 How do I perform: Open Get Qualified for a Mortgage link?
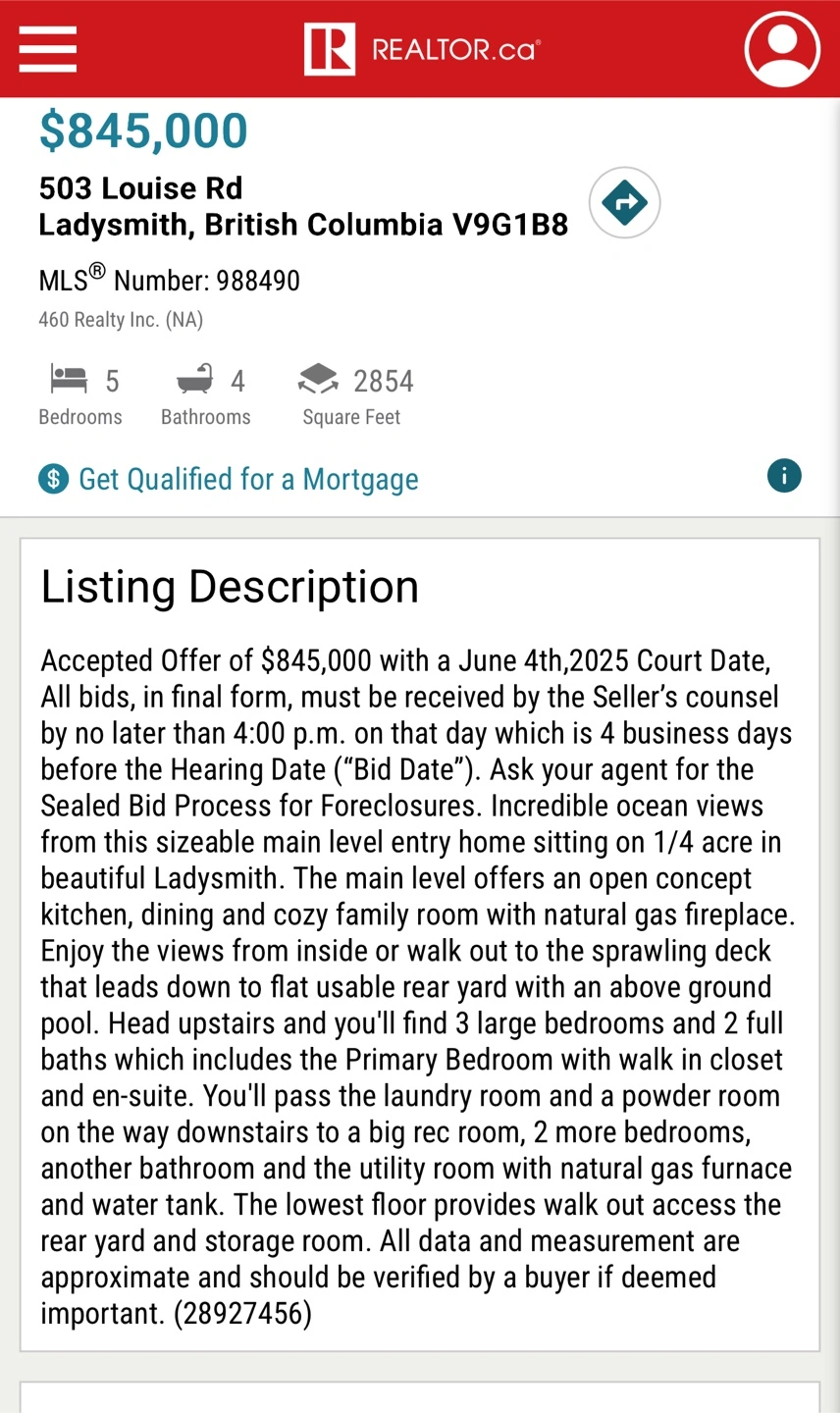pos(248,479)
